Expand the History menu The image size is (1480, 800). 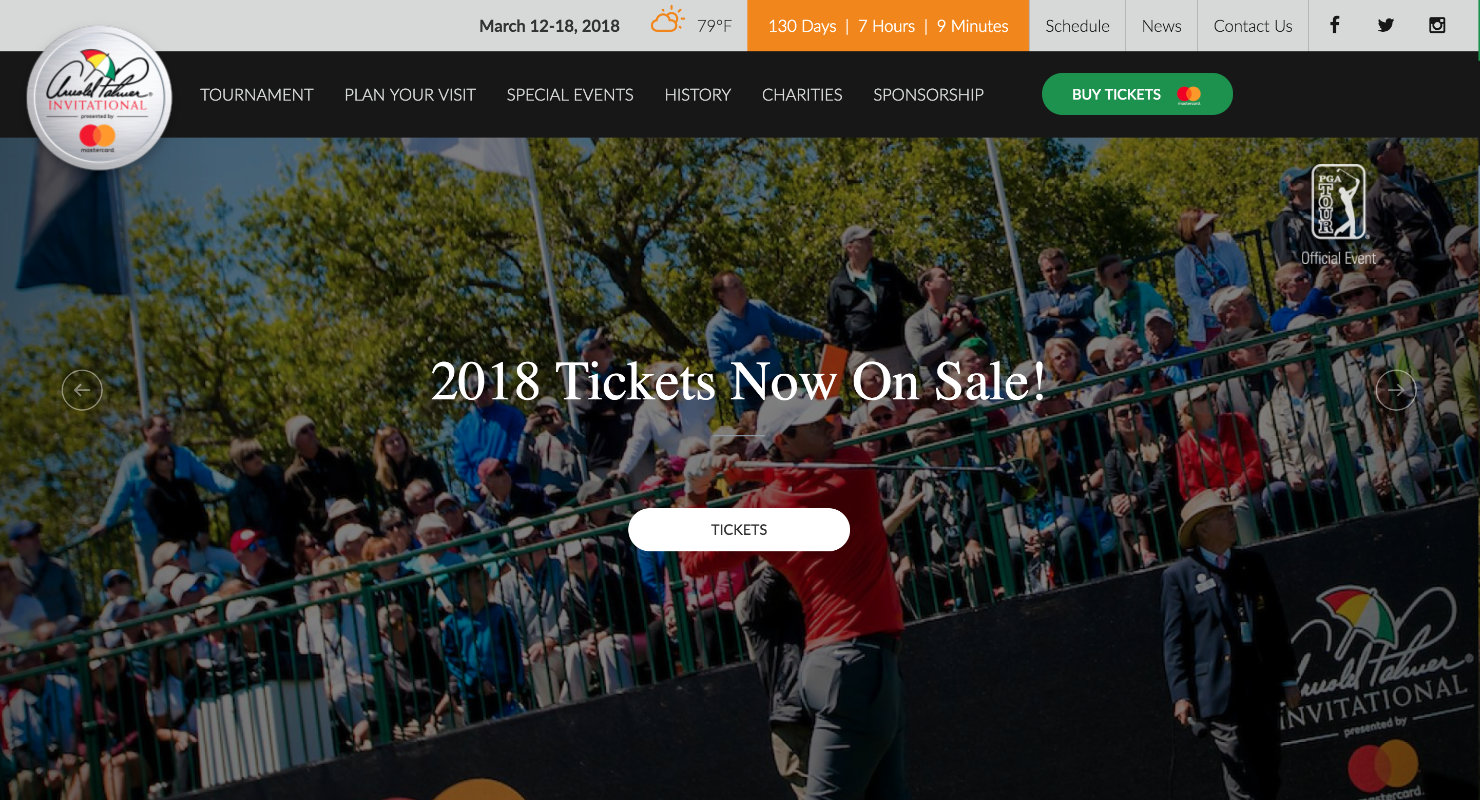698,95
